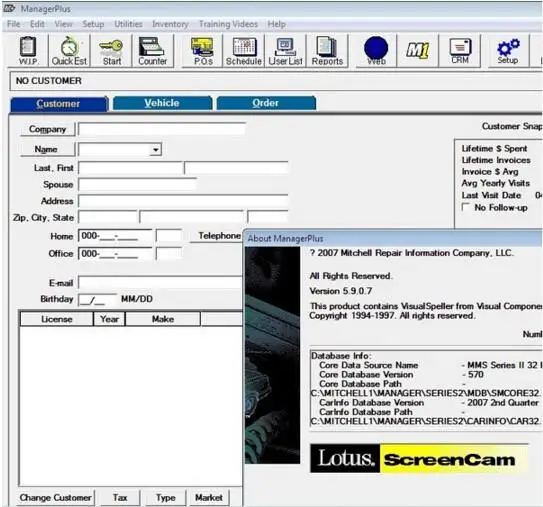
Task: Switch to the Customer tab
Action: coord(59,104)
